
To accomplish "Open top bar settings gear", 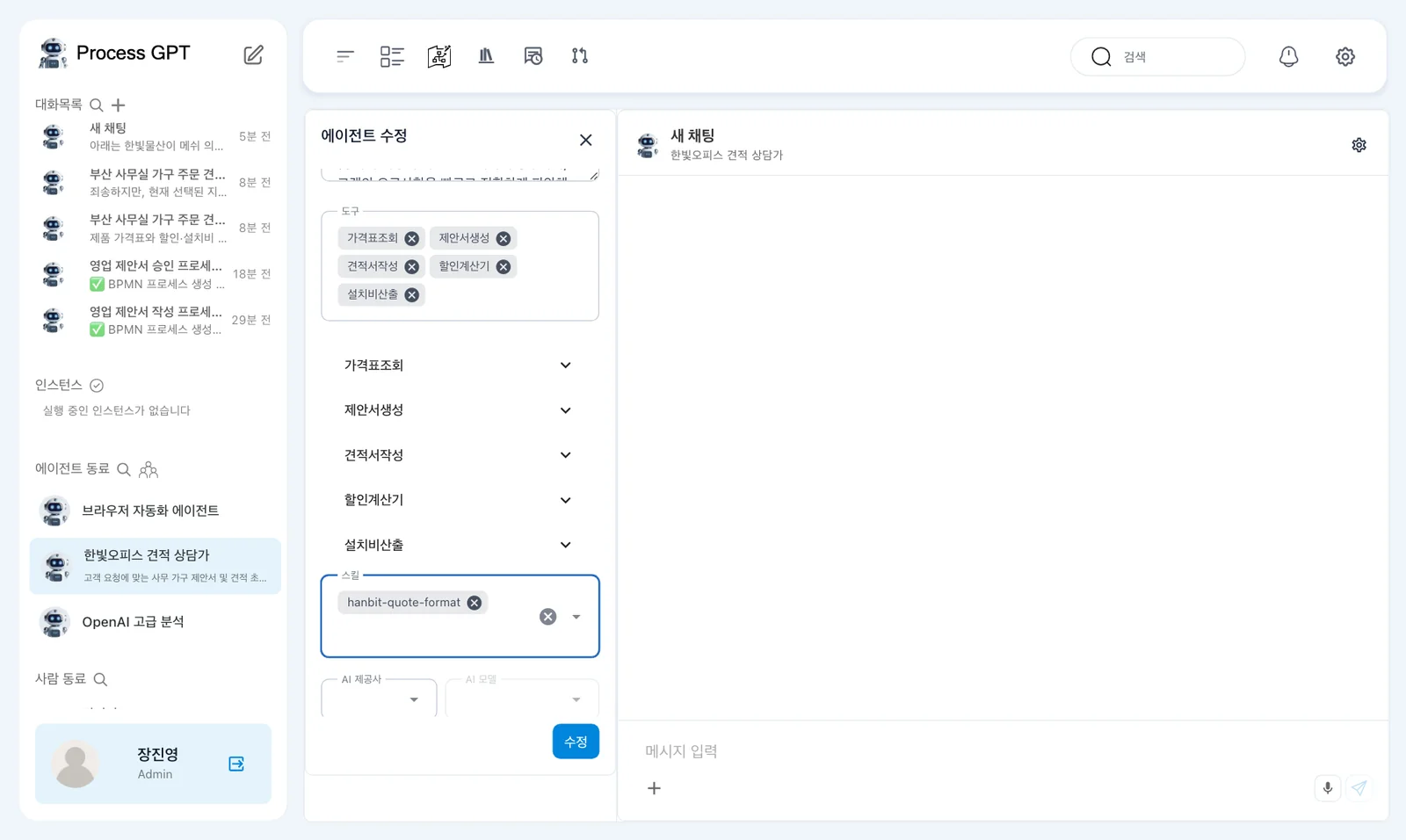I will click(x=1345, y=56).
